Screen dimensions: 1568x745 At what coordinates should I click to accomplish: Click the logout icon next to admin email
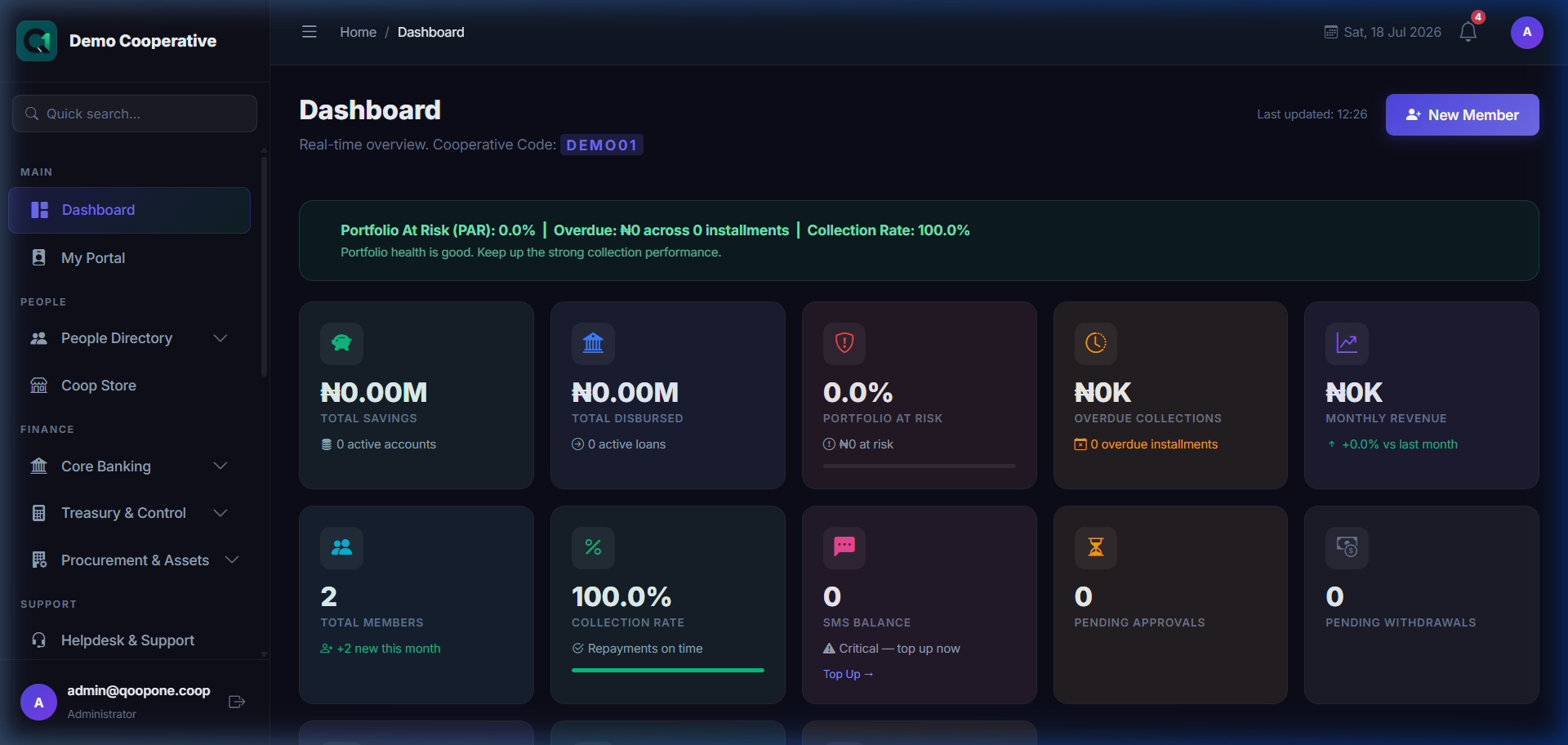point(237,702)
